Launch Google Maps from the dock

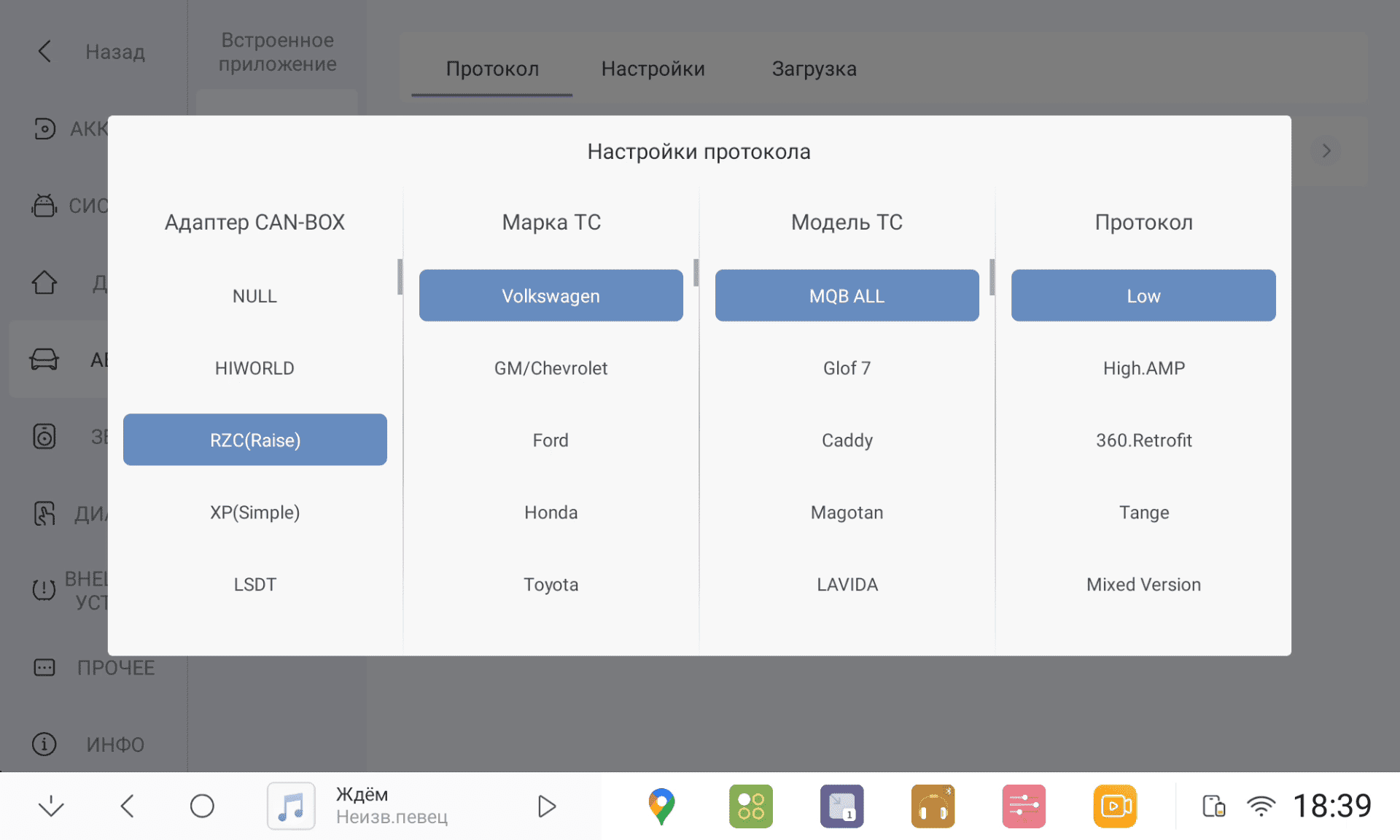click(661, 806)
